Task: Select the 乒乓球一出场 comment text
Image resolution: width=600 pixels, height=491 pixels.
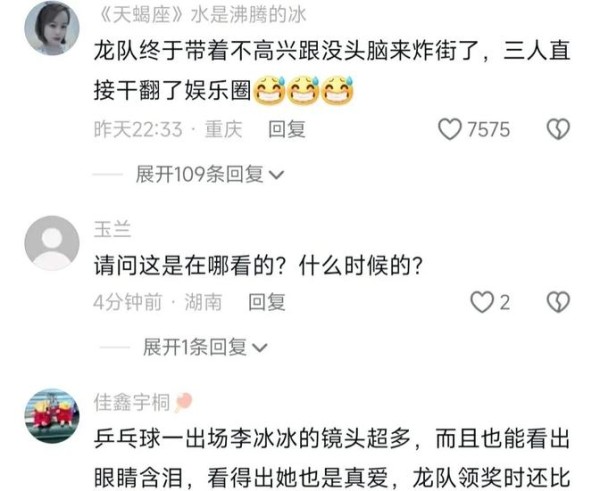Action: 332,458
